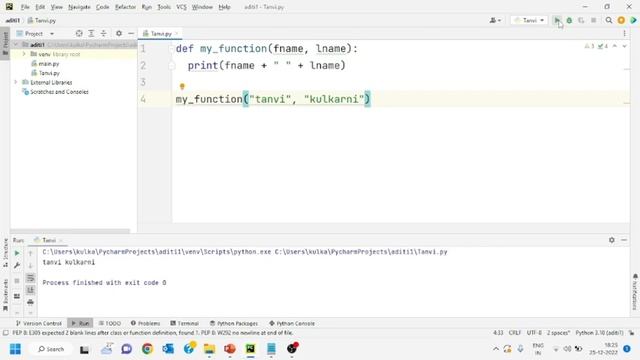Collapse all items in Project panel
Screen dimensions: 640x360
[103, 33]
